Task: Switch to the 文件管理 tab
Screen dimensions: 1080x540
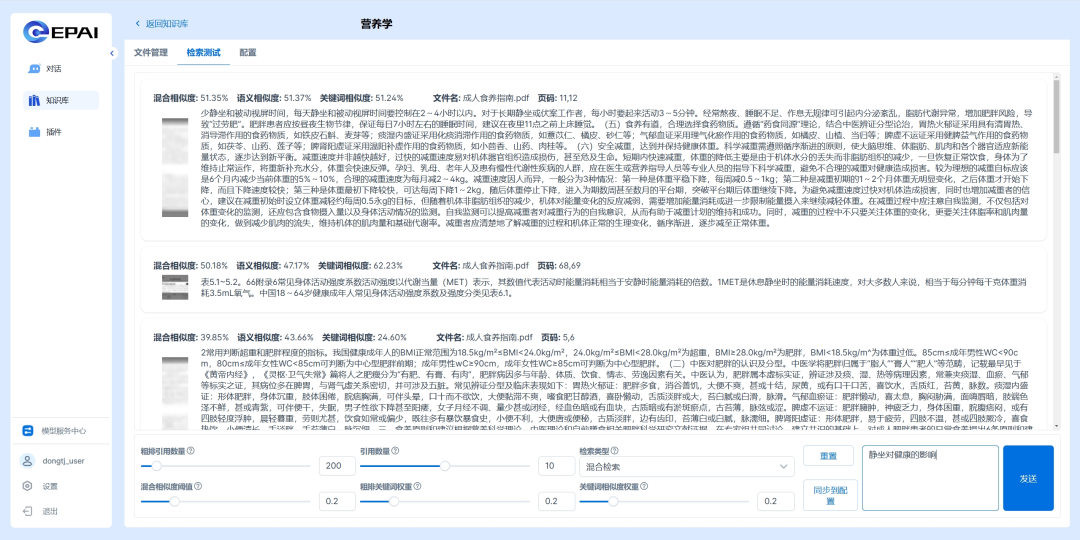Action: (x=151, y=52)
